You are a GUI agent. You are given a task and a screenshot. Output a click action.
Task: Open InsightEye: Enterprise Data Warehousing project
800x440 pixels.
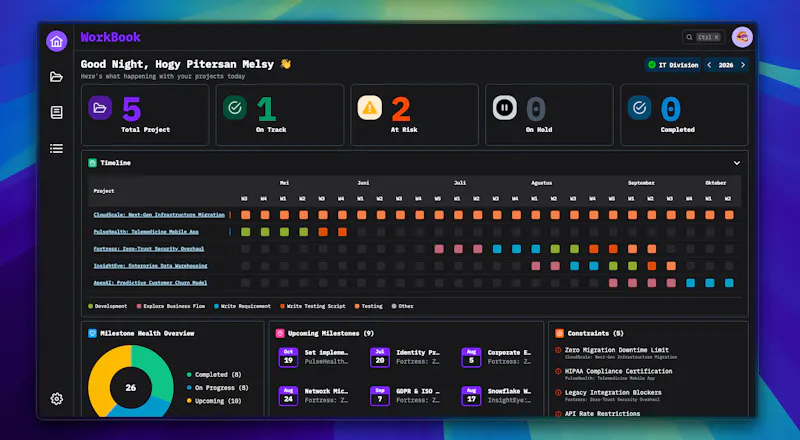coord(151,265)
